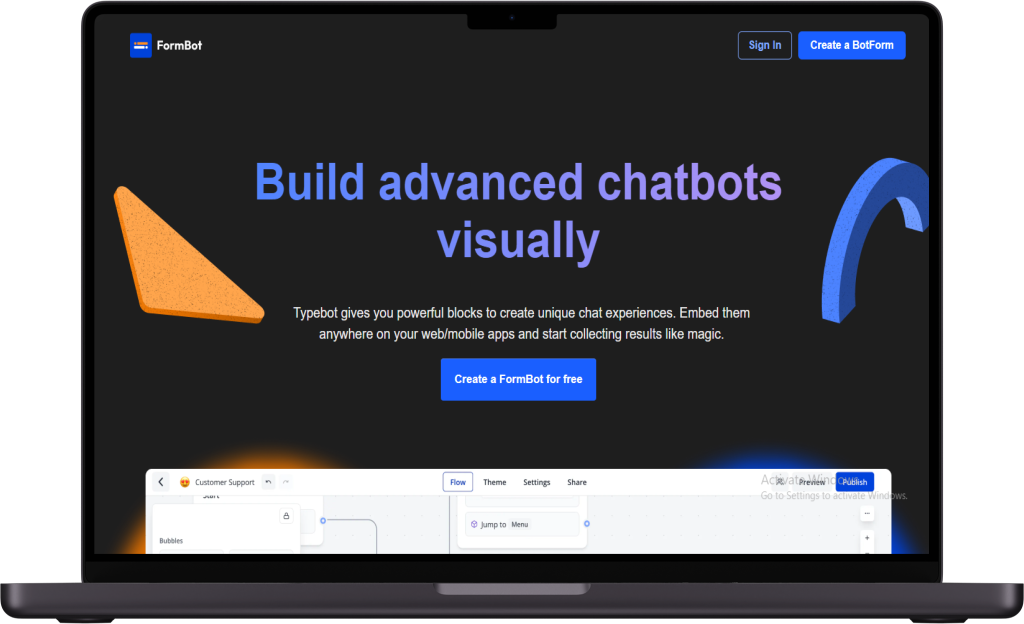Undo the last editor action
This screenshot has height=624, width=1024.
[x=268, y=482]
